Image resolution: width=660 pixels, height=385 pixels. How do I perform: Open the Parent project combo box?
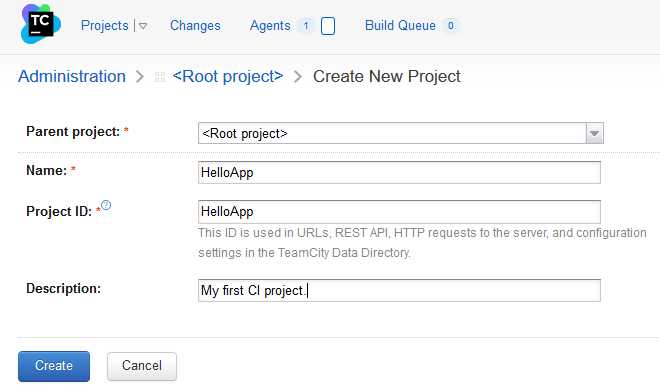point(401,133)
